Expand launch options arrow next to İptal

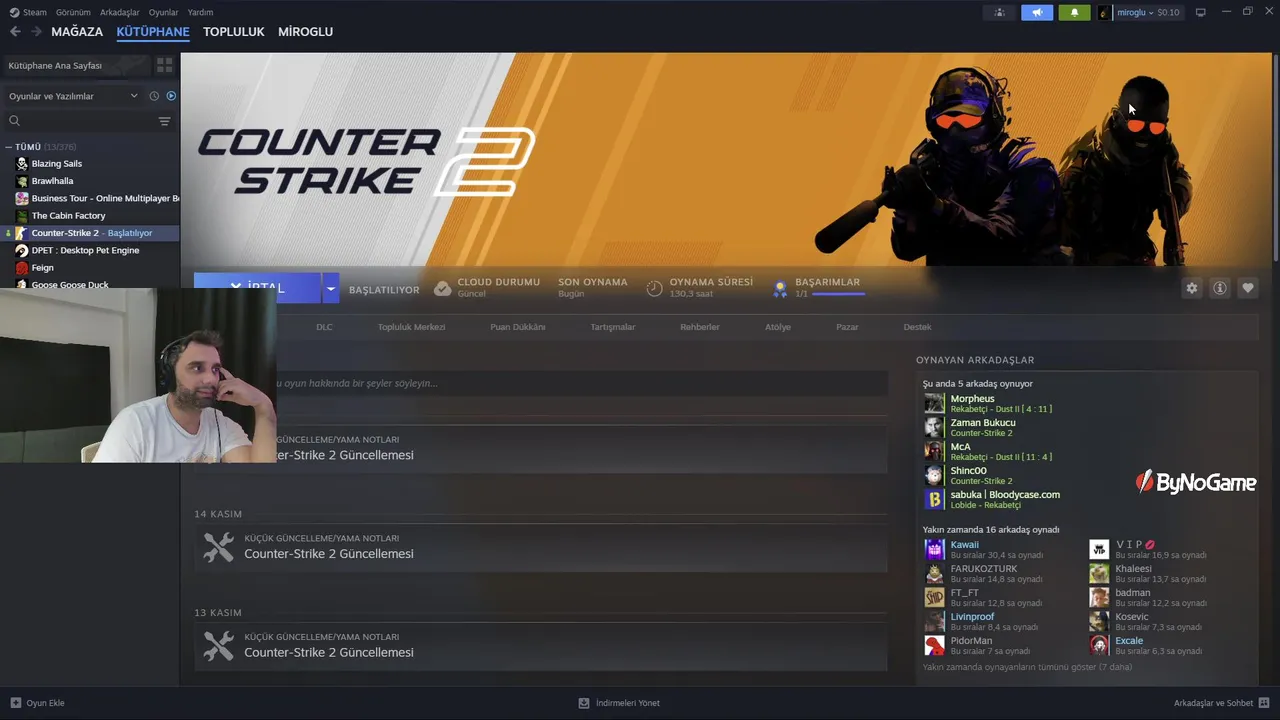(330, 288)
